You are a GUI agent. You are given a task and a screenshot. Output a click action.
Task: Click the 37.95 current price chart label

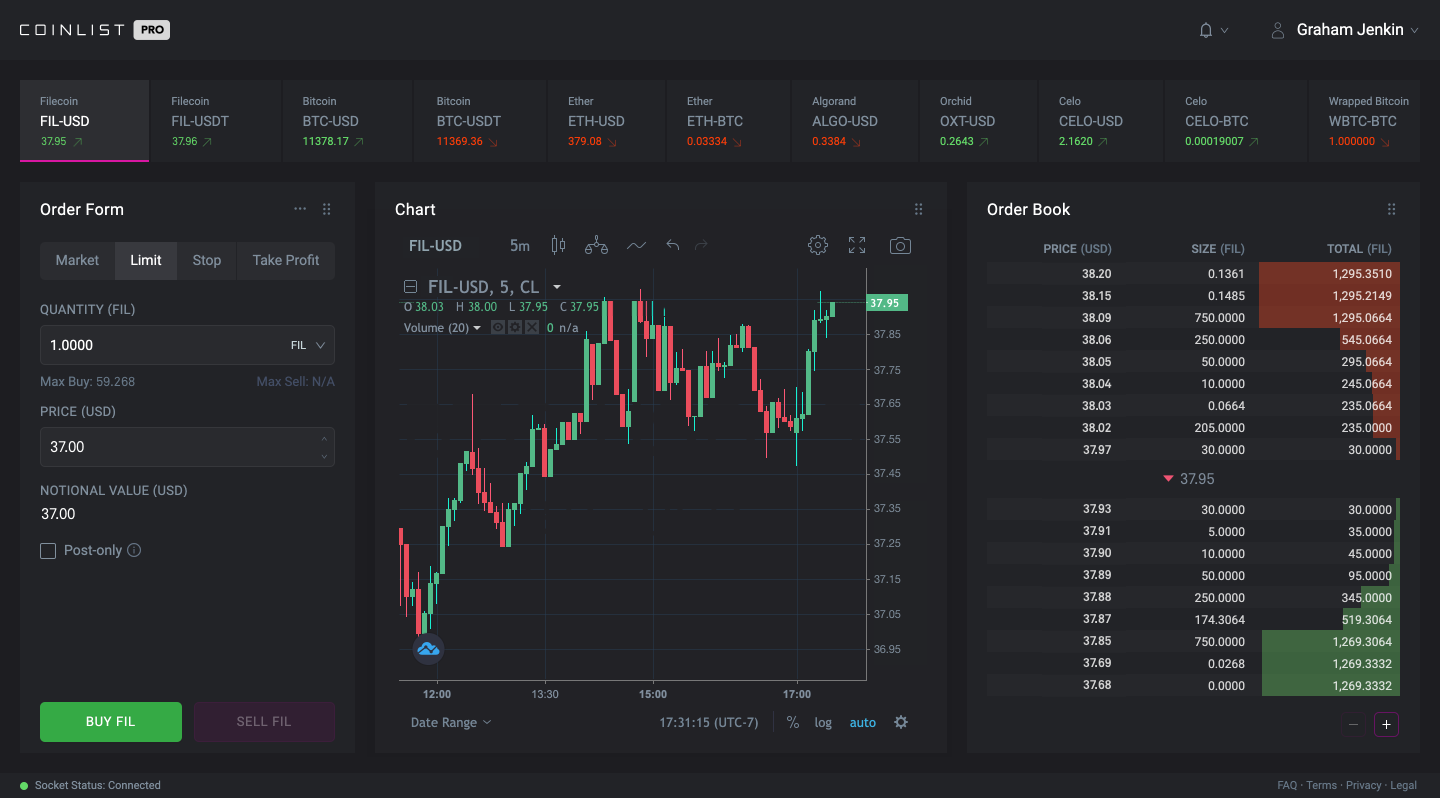pyautogui.click(x=887, y=303)
